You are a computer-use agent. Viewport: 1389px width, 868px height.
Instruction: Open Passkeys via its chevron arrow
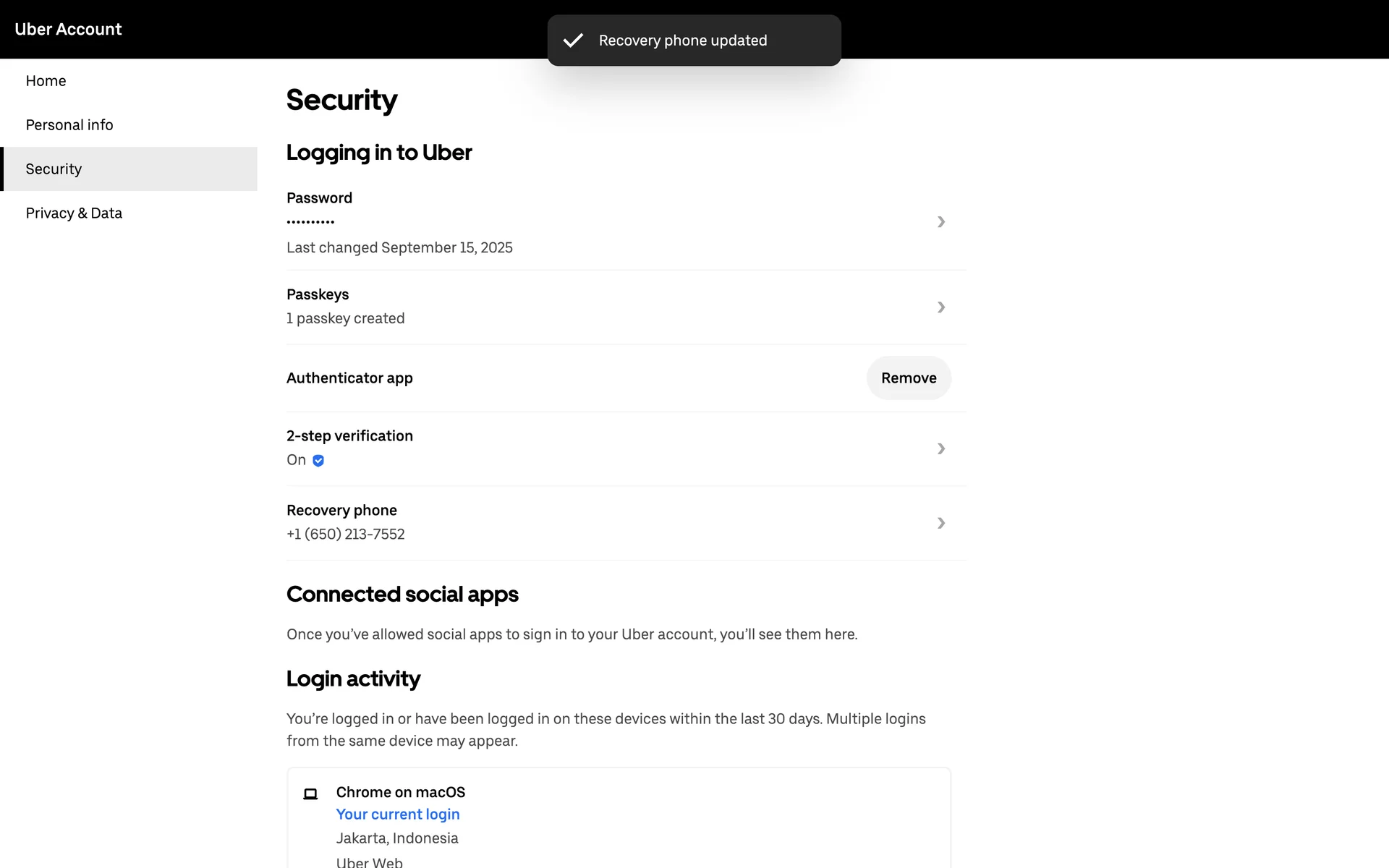coord(940,307)
